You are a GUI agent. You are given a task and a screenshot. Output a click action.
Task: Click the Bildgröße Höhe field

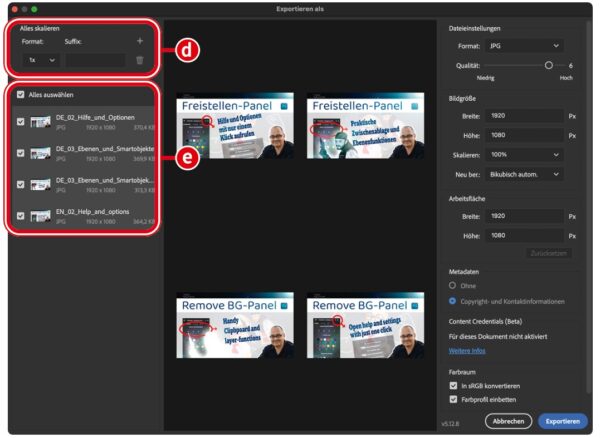524,135
